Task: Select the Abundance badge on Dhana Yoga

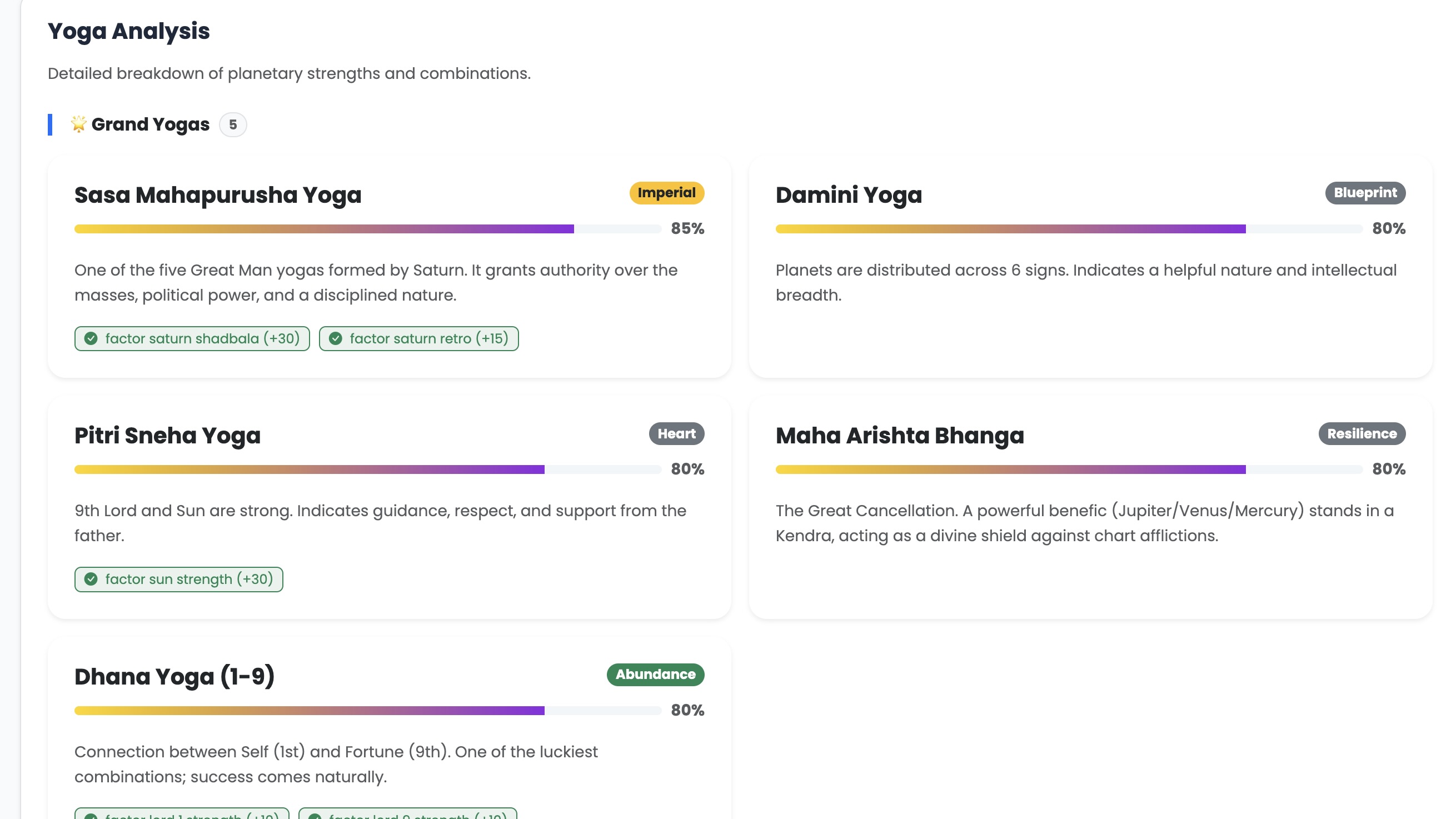Action: point(655,675)
